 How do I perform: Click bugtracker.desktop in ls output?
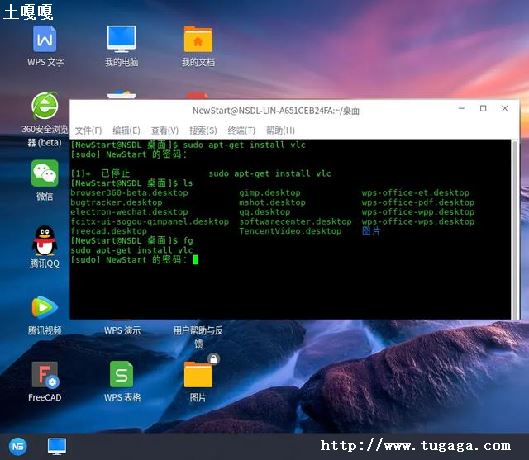[x=116, y=202]
